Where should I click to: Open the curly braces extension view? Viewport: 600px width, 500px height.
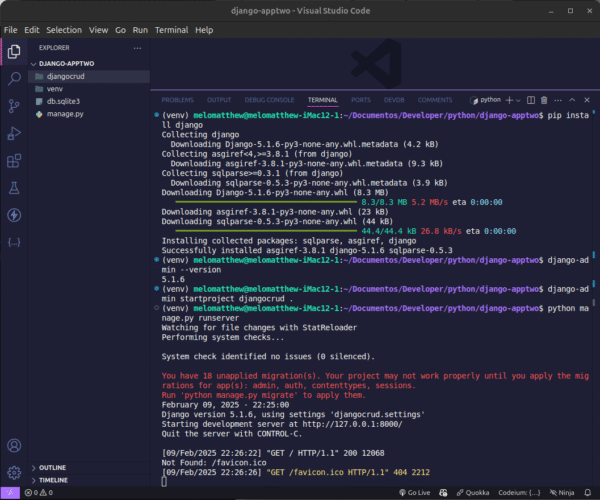(x=14, y=242)
